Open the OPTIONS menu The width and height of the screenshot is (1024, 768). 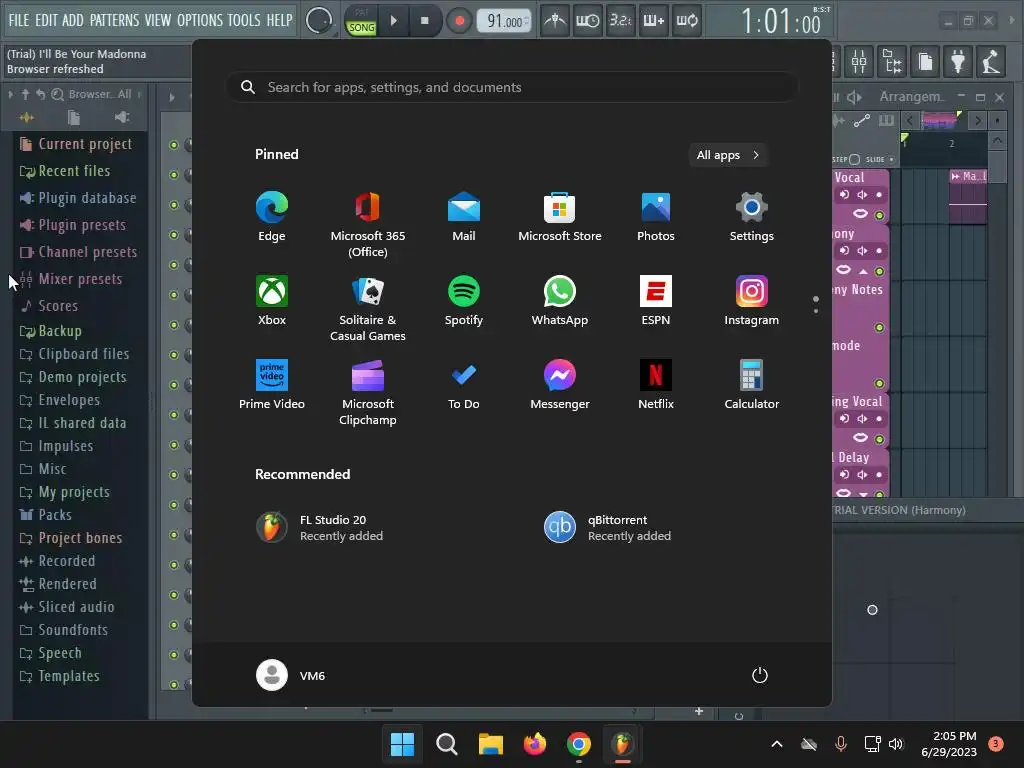point(200,20)
